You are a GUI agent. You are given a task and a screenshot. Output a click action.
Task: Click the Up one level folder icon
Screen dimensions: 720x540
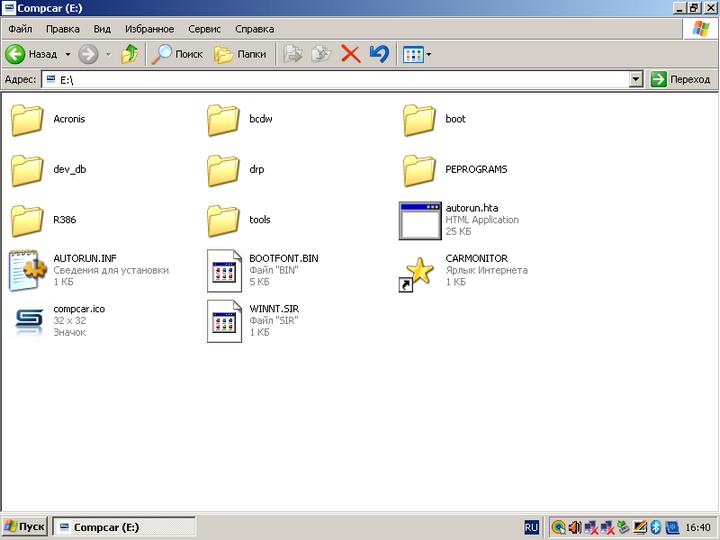(129, 54)
